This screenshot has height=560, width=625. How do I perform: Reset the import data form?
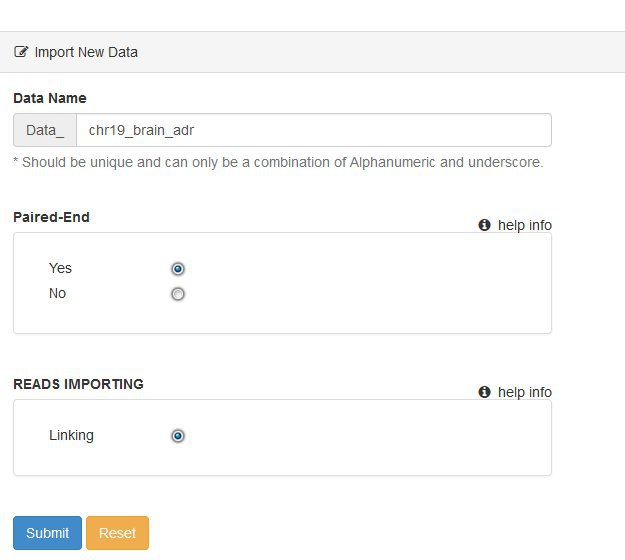point(118,533)
